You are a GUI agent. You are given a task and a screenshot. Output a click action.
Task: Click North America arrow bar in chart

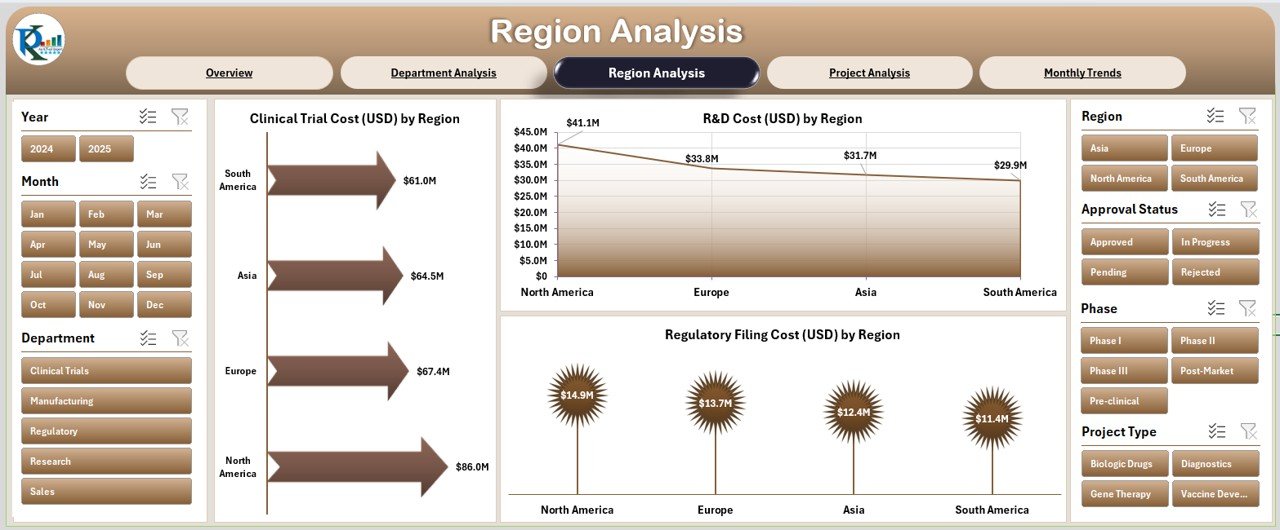pyautogui.click(x=357, y=467)
